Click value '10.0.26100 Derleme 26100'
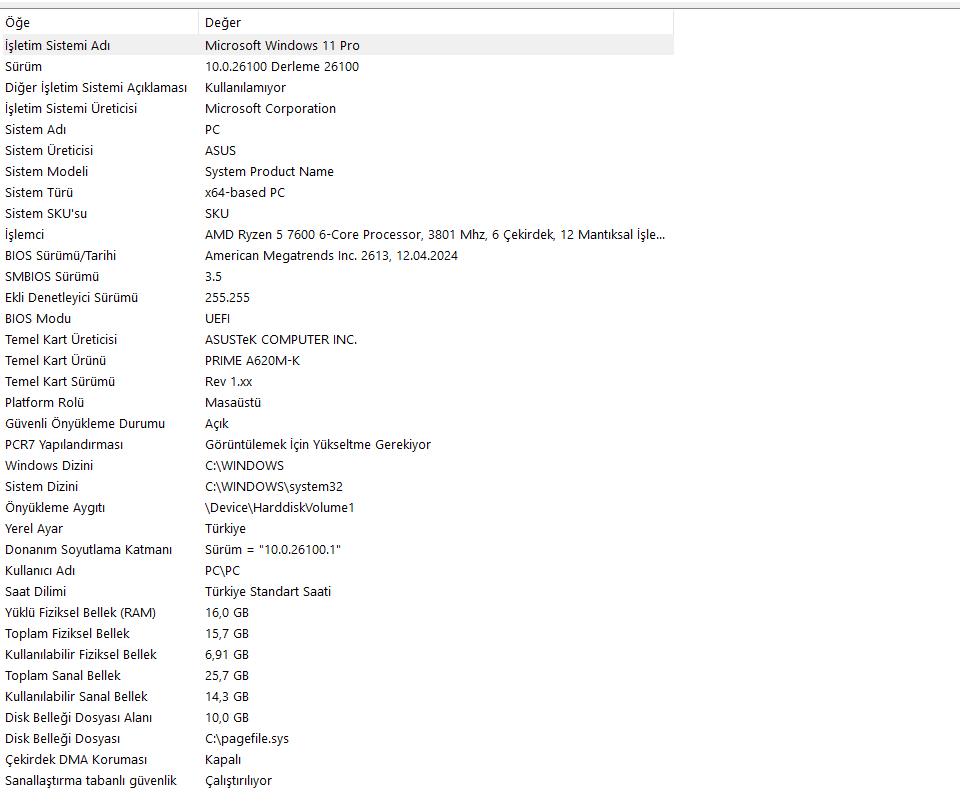This screenshot has height=794, width=960. click(x=282, y=67)
